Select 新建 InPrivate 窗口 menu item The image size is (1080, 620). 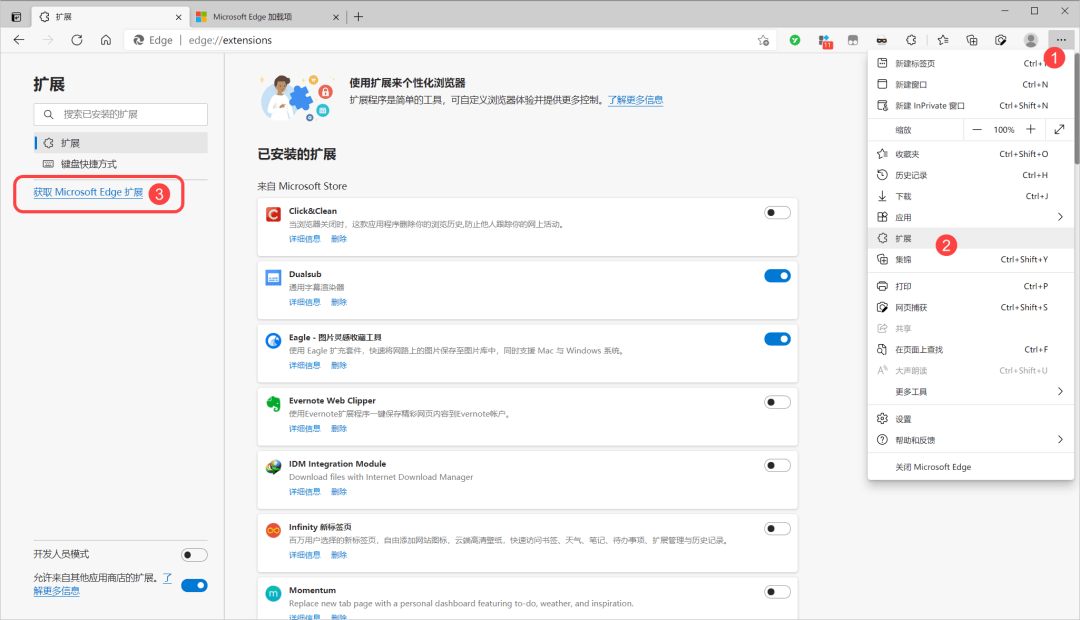tap(970, 105)
